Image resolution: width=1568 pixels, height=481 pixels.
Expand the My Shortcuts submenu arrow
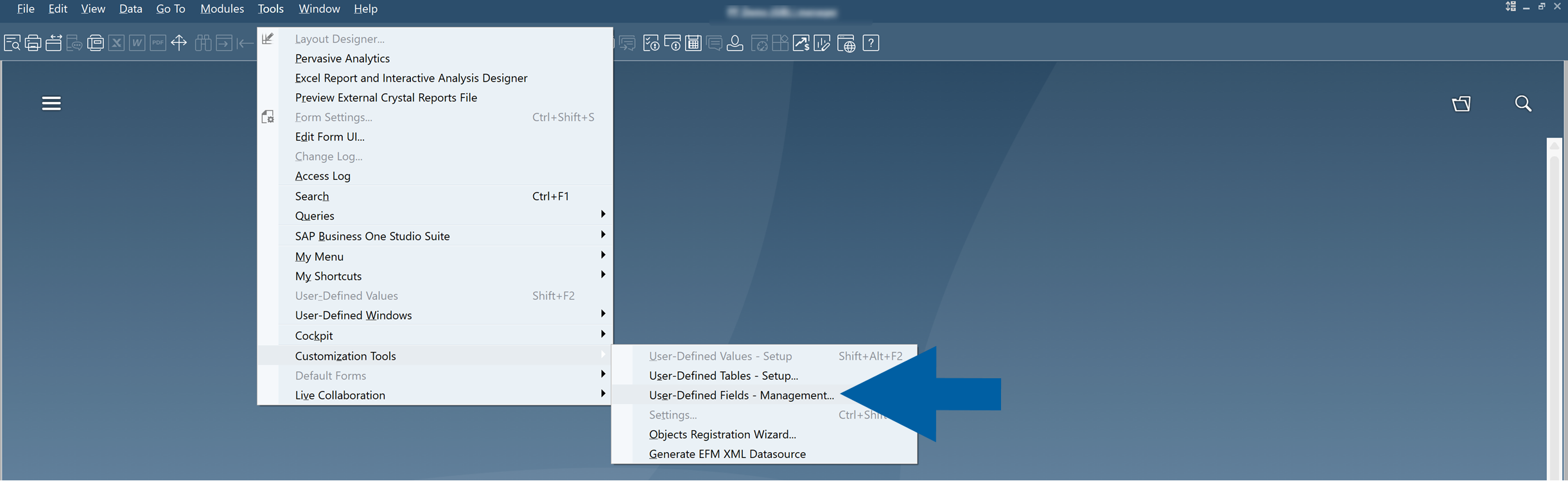[603, 274]
